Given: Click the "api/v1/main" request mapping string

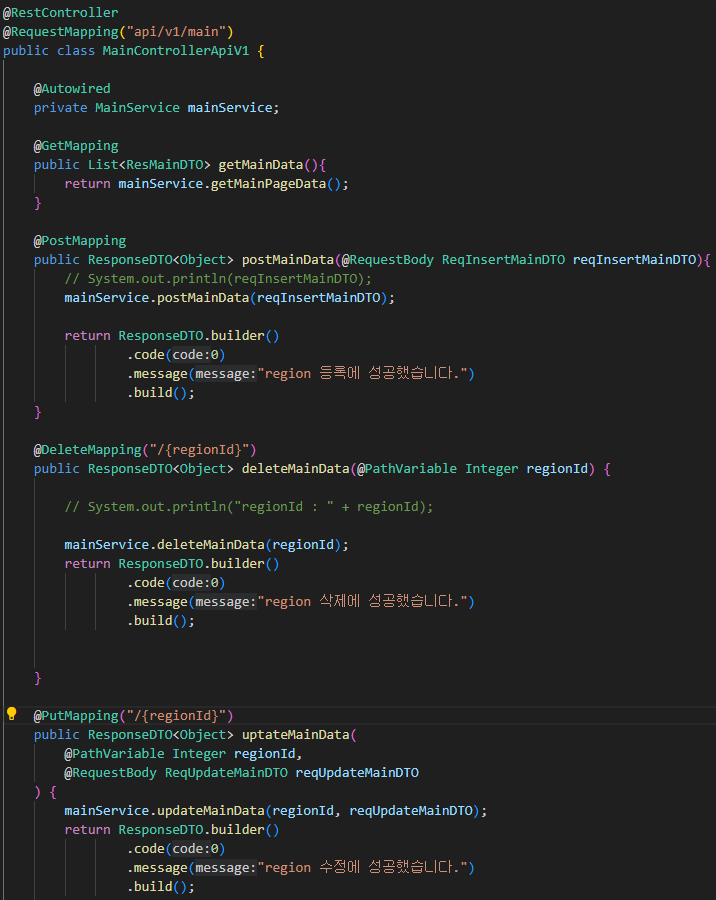Looking at the screenshot, I should pyautogui.click(x=176, y=32).
